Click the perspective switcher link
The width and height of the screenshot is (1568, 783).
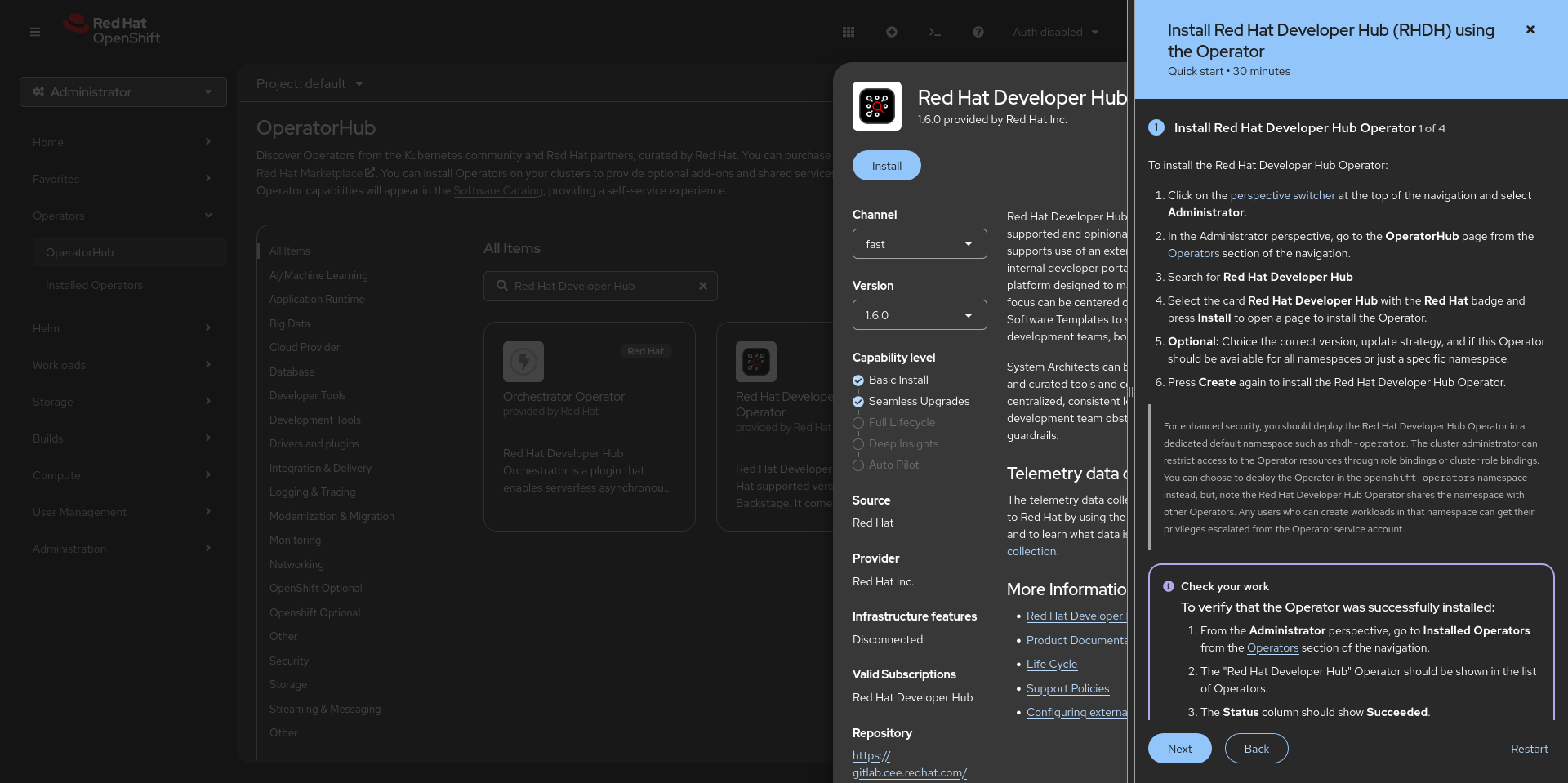click(1283, 195)
